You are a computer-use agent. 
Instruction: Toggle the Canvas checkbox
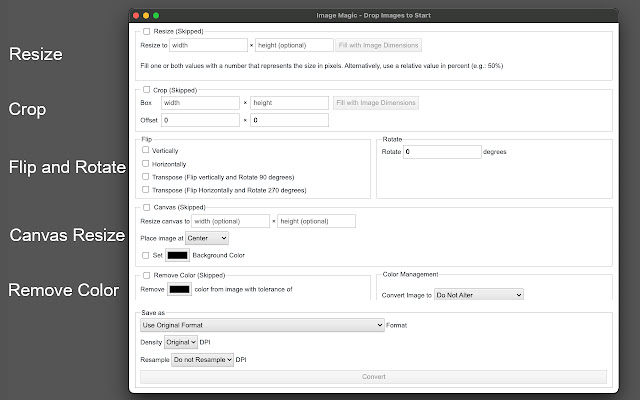coord(147,208)
